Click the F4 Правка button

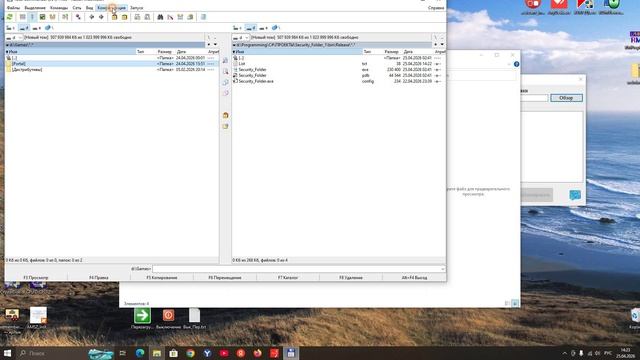click(x=99, y=278)
